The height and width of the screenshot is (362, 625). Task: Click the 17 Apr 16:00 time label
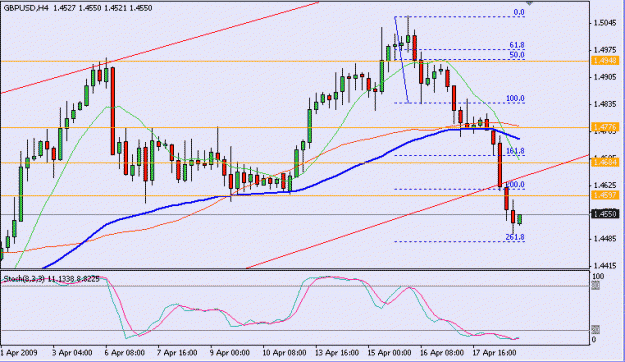pos(495,353)
